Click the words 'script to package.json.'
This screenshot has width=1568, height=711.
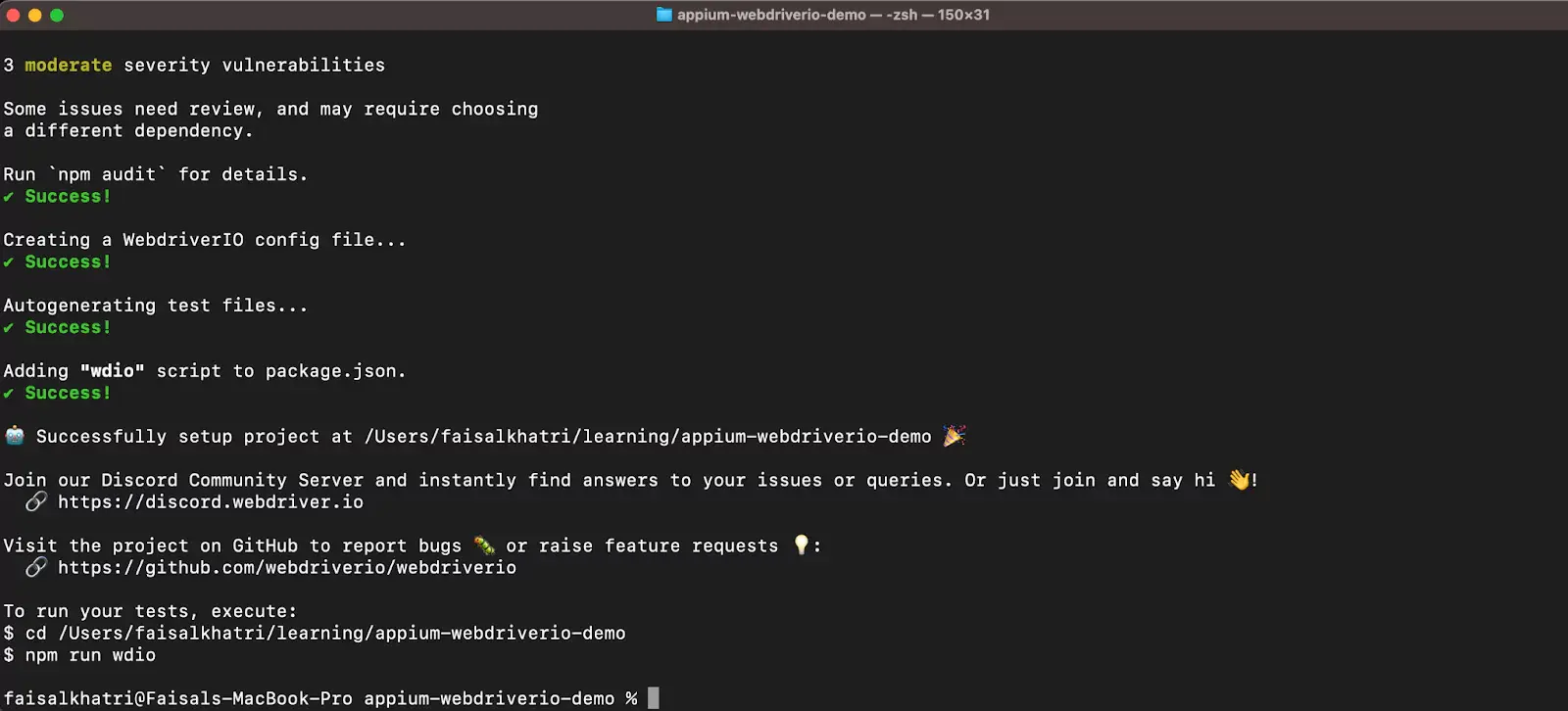(x=281, y=371)
